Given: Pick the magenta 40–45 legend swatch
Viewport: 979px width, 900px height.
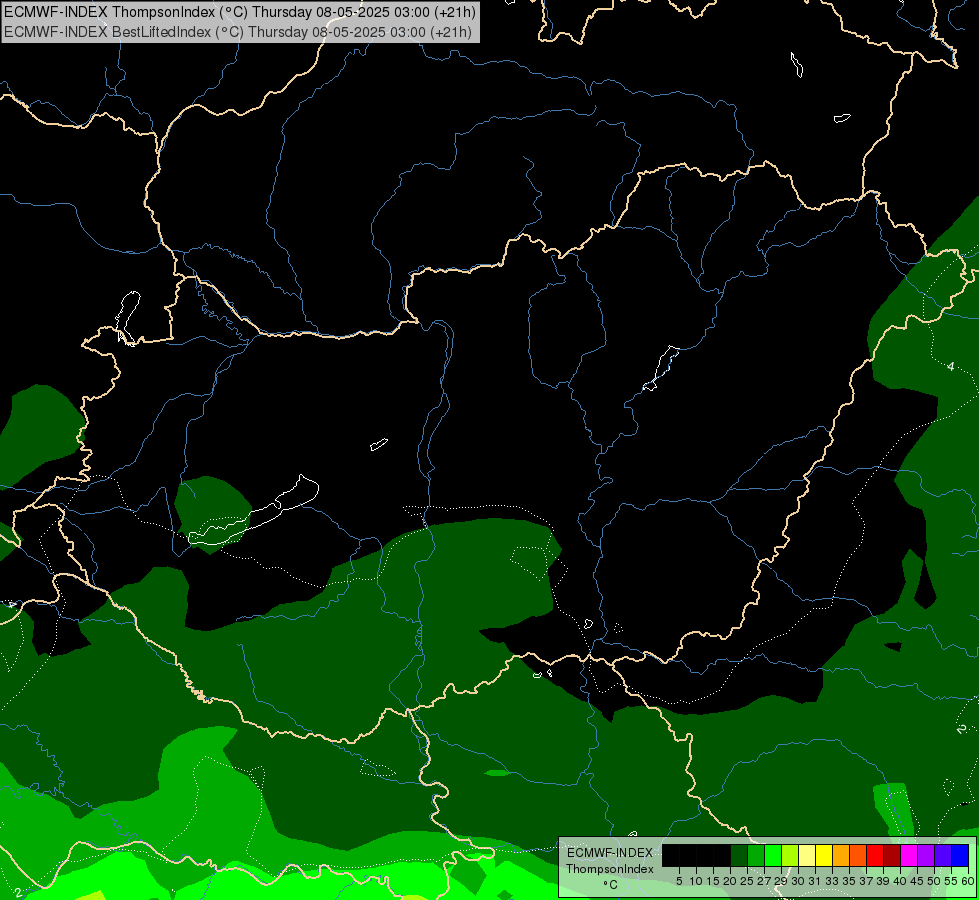Looking at the screenshot, I should [x=909, y=855].
